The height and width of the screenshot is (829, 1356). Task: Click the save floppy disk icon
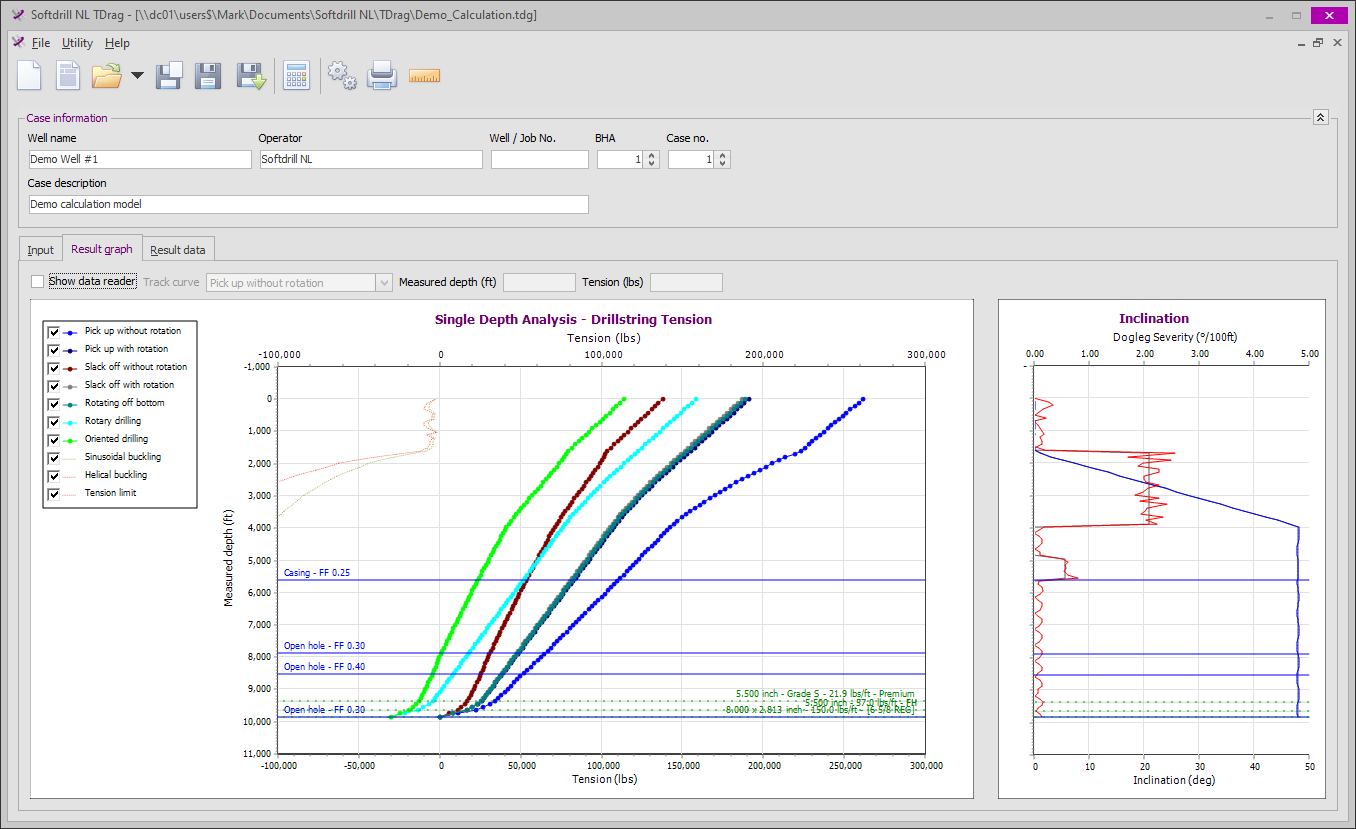click(x=207, y=76)
